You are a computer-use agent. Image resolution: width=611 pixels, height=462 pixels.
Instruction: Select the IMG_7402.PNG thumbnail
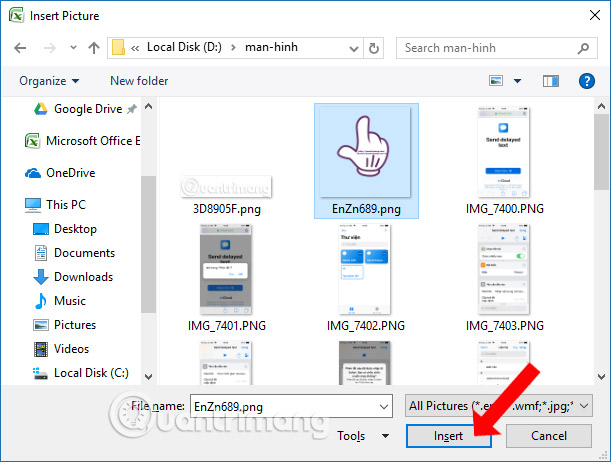tap(365, 269)
